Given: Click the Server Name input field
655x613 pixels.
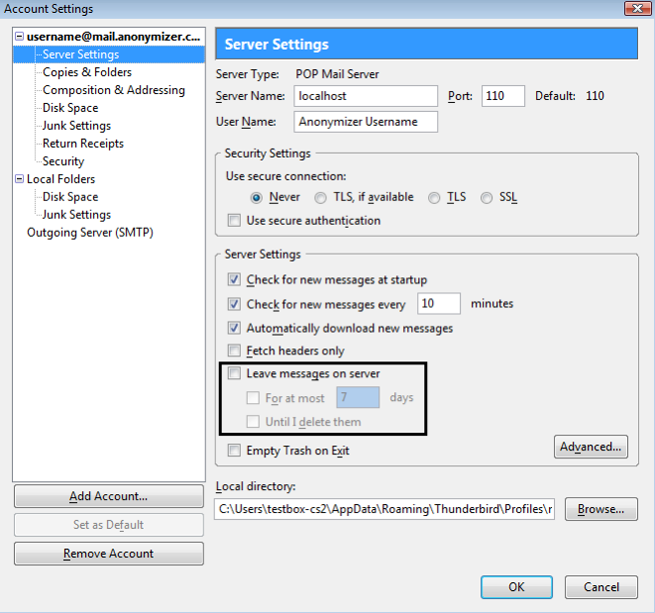Looking at the screenshot, I should [x=366, y=96].
